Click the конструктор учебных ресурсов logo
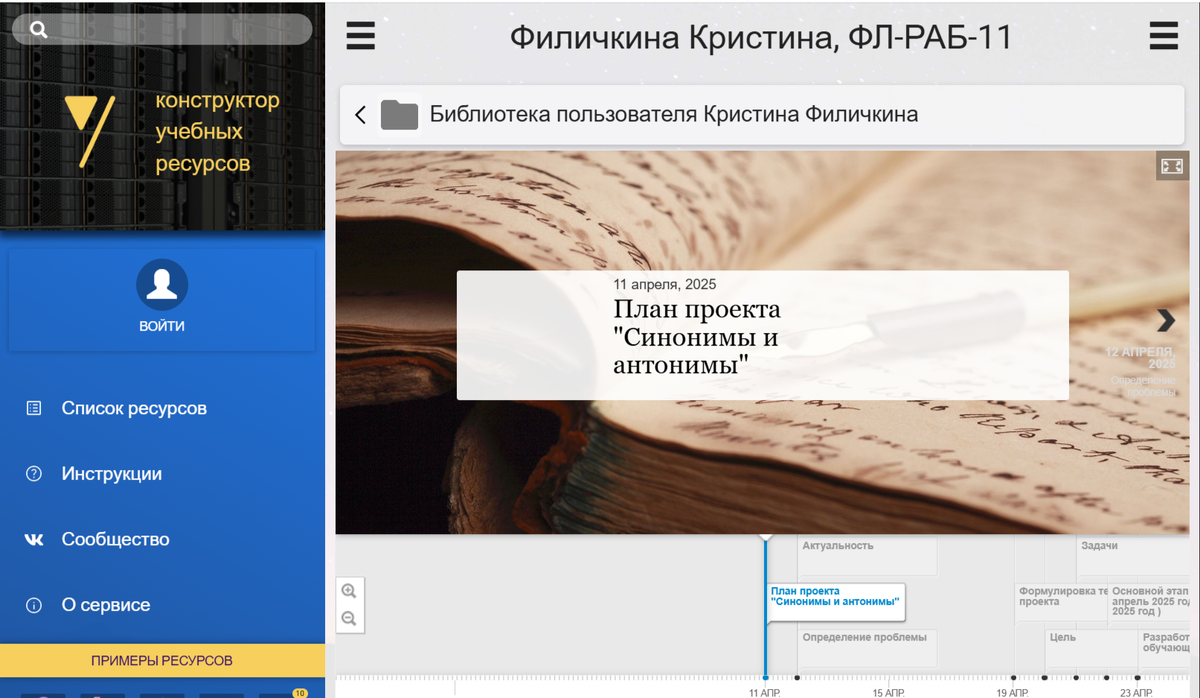The height and width of the screenshot is (698, 1200). pyautogui.click(x=89, y=130)
